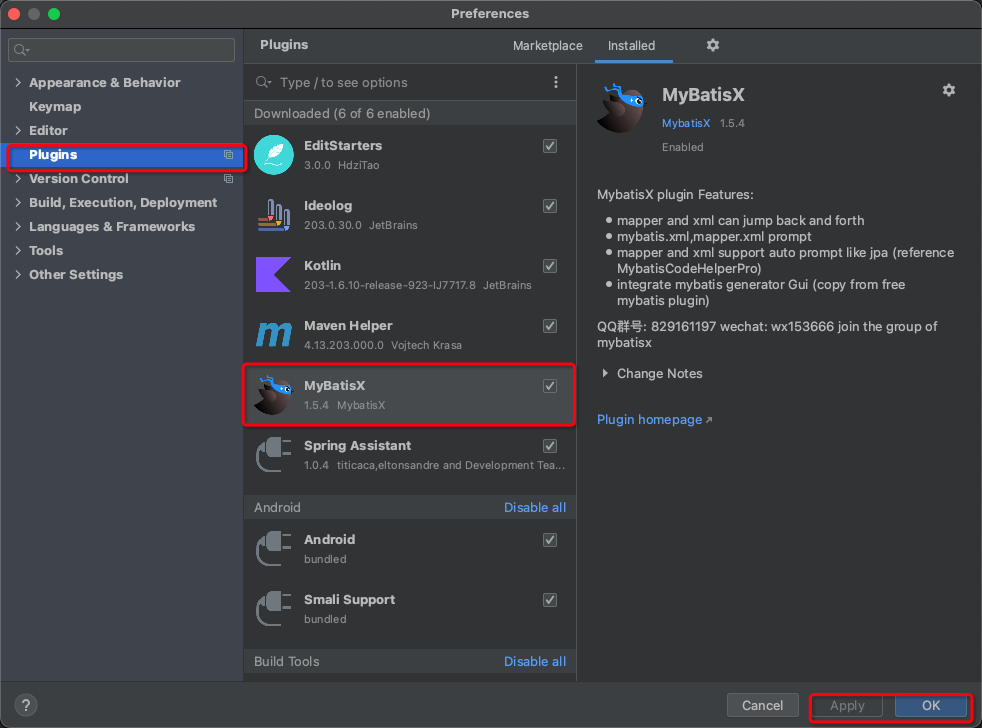
Task: Toggle the EditStarters plugin checkbox
Action: 550,146
